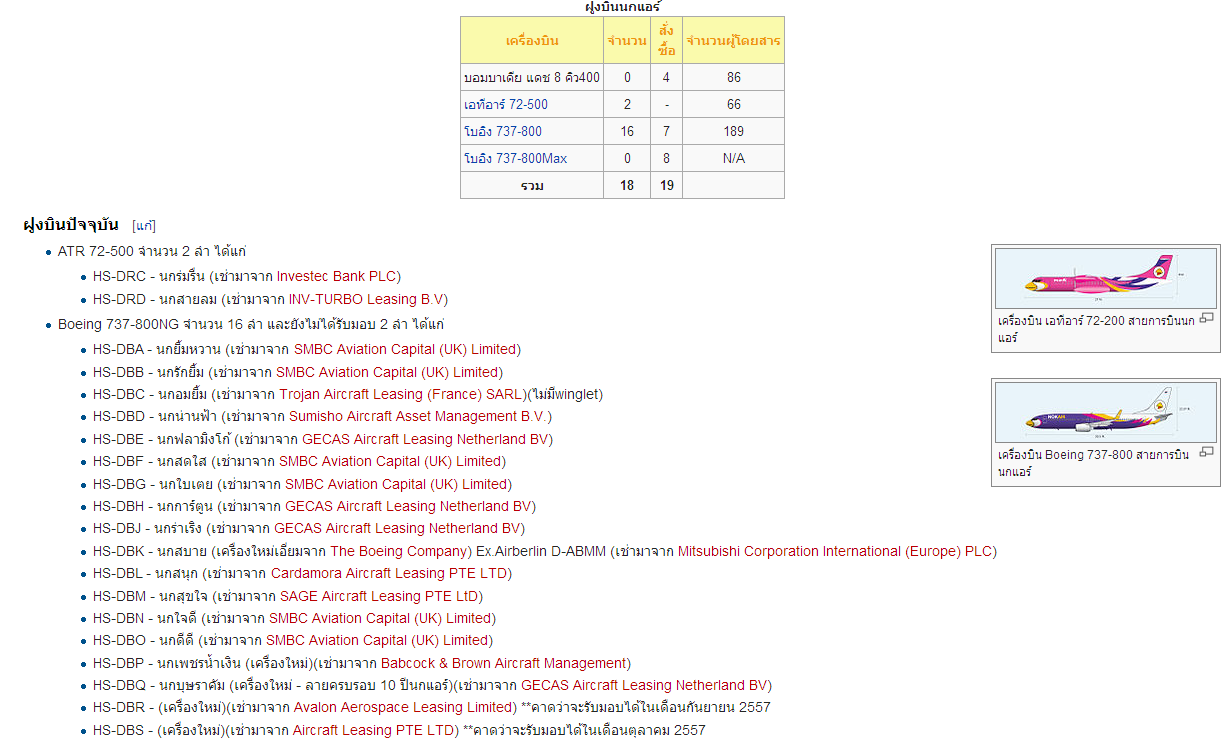Open the เอทีอาร์ 72-500 table link
Viewport: 1223px width, 739px height.
(506, 104)
